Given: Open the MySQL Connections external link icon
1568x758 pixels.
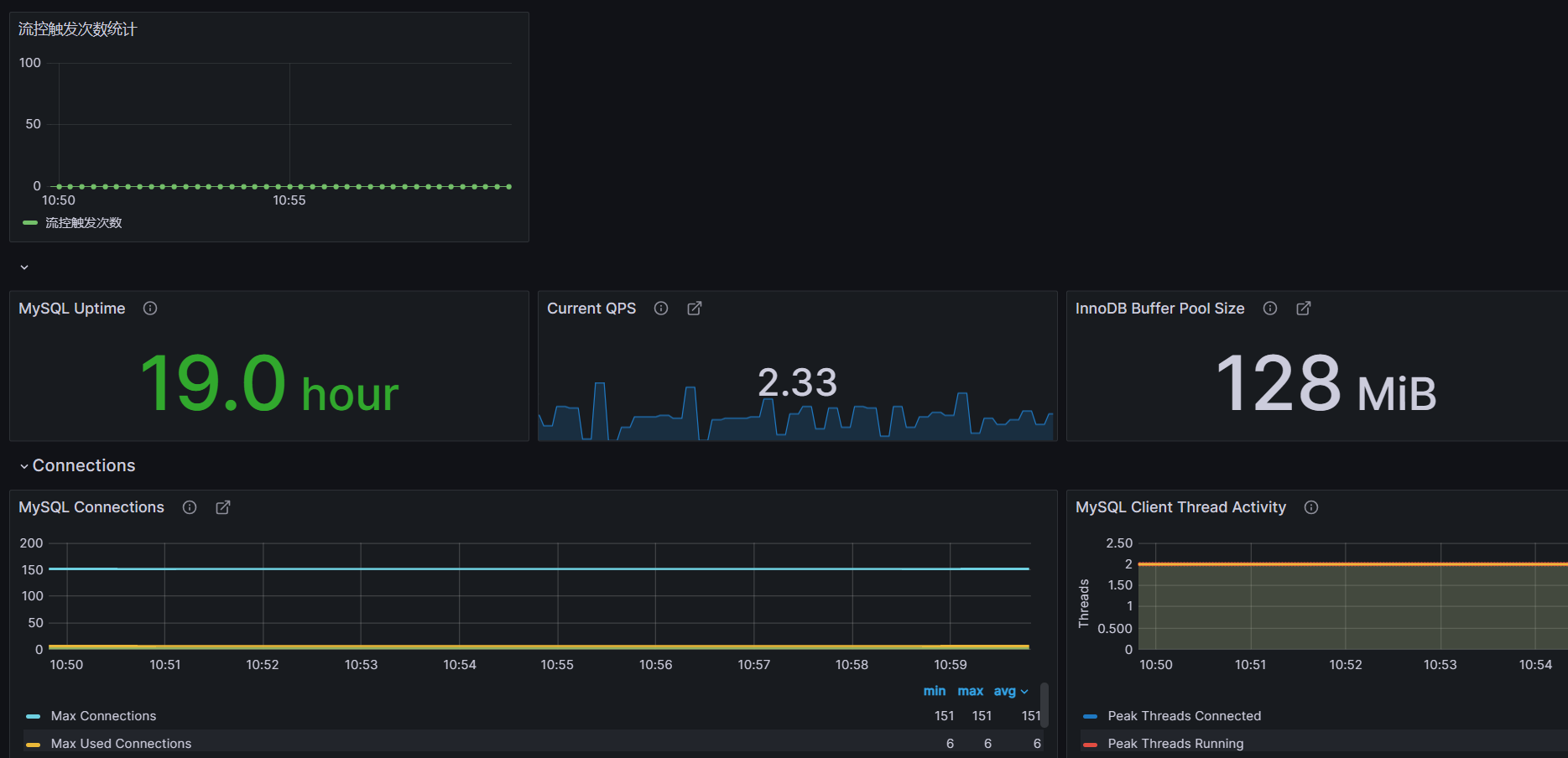Looking at the screenshot, I should click(223, 507).
